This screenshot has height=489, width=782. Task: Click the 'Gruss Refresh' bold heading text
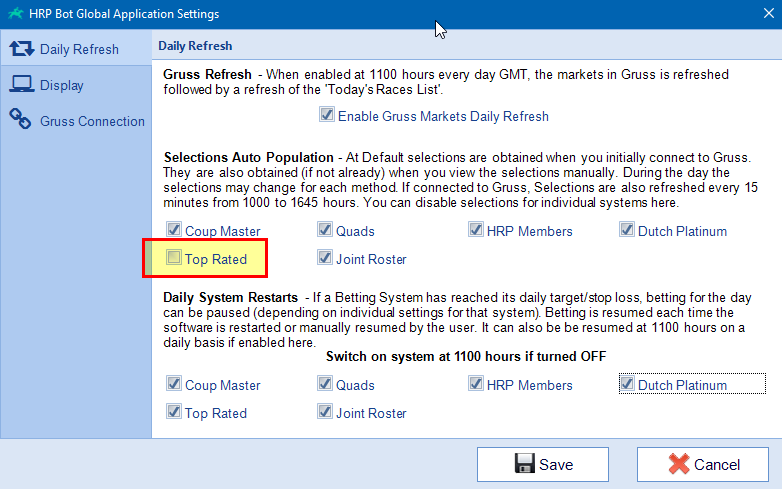pos(207,74)
